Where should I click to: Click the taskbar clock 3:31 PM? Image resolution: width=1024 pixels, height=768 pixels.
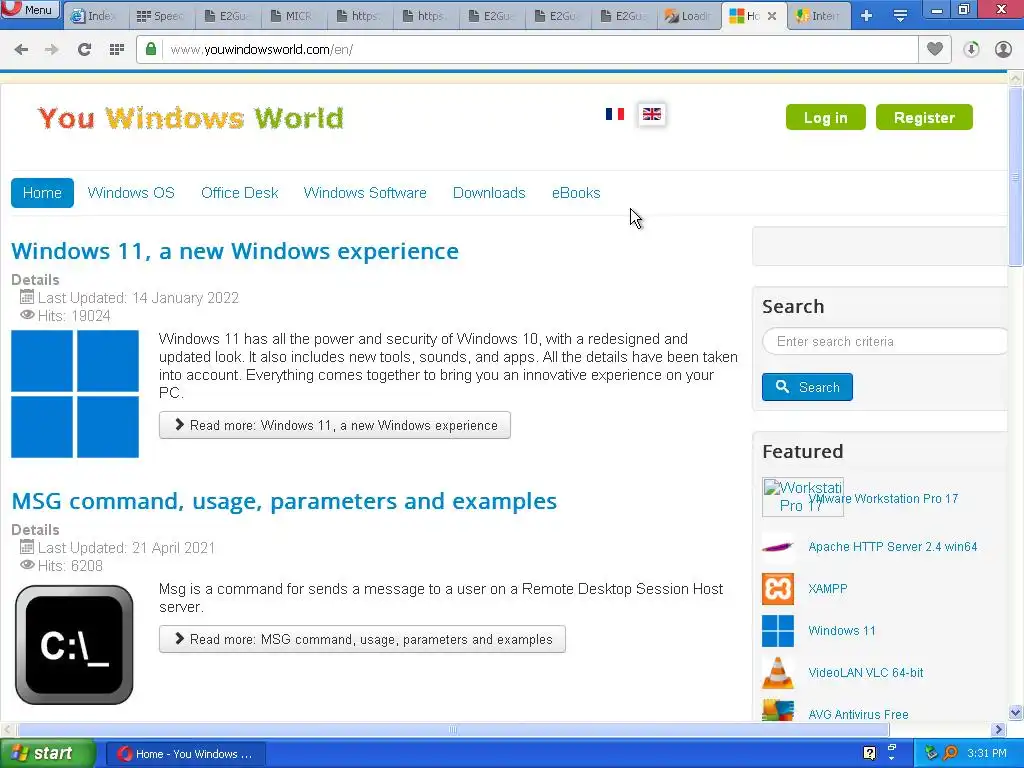987,754
